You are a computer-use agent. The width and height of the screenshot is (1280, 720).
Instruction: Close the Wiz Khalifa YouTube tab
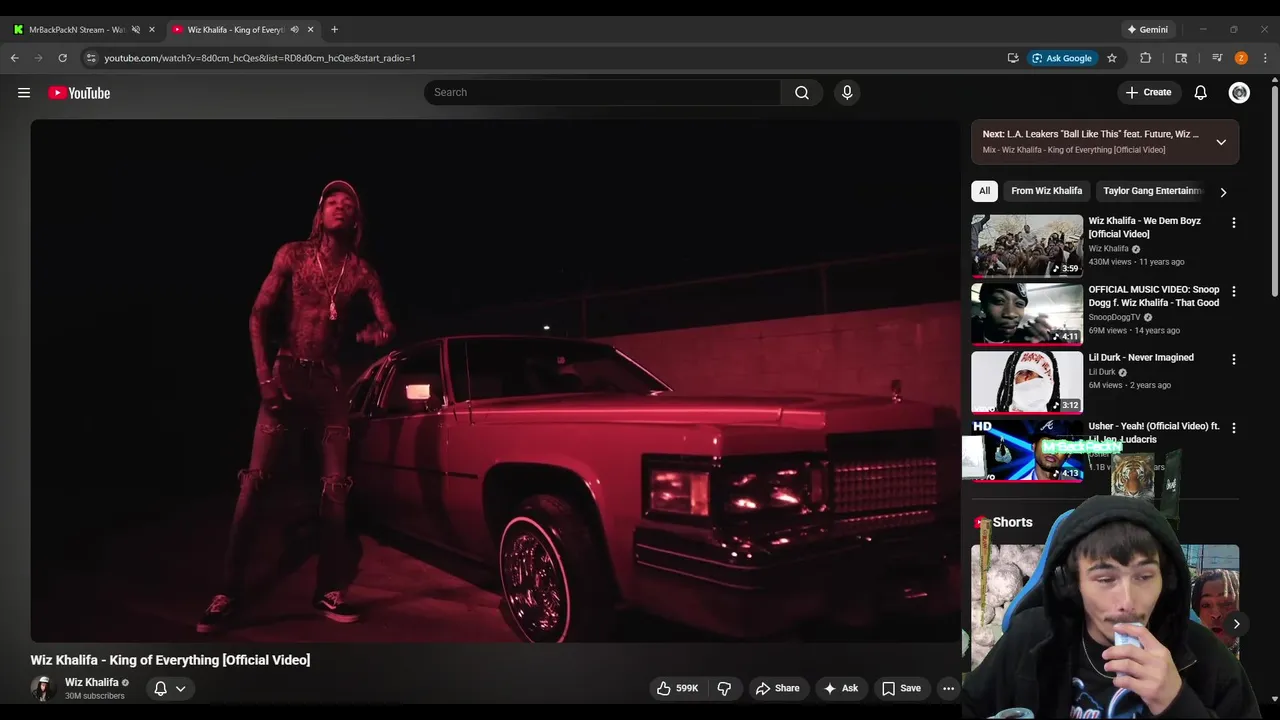tap(310, 29)
